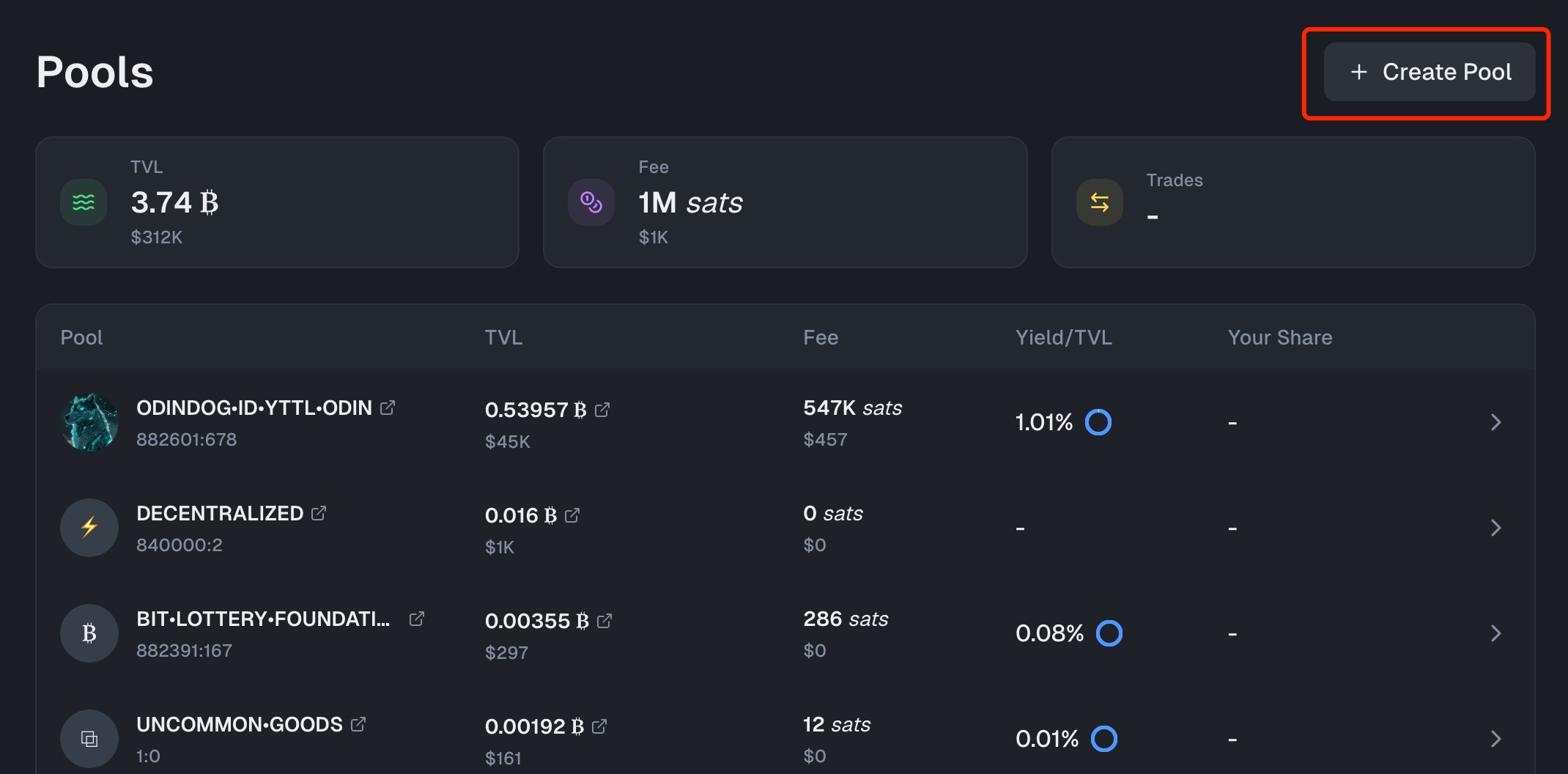Open external link next to BIT•LOTTERY•FOUNDATI… name
1568x774 pixels.
[416, 619]
